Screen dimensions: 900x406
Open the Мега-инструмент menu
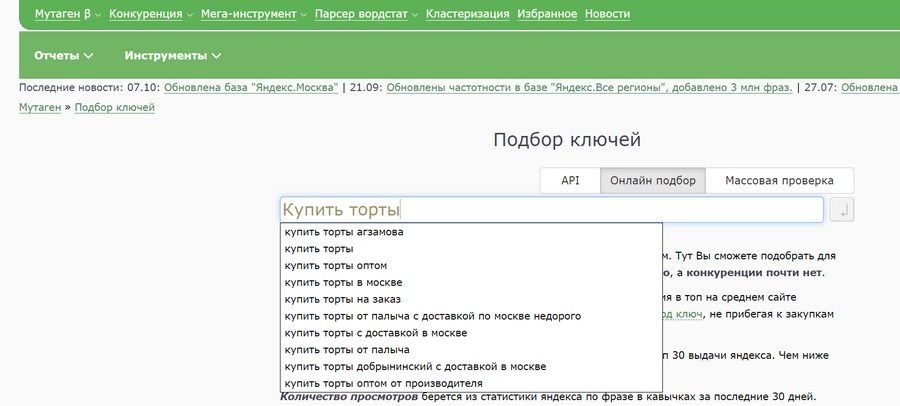pos(249,14)
